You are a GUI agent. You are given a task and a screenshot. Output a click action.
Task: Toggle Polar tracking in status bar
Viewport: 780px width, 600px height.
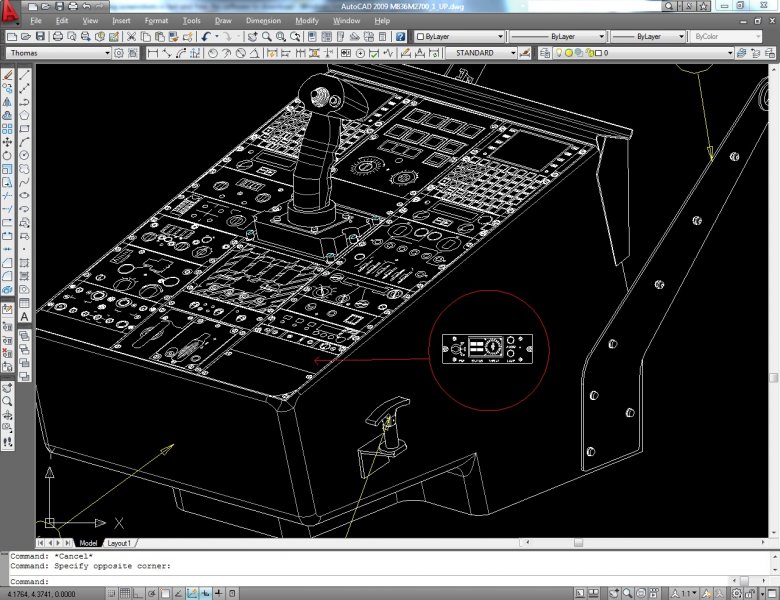coord(152,594)
